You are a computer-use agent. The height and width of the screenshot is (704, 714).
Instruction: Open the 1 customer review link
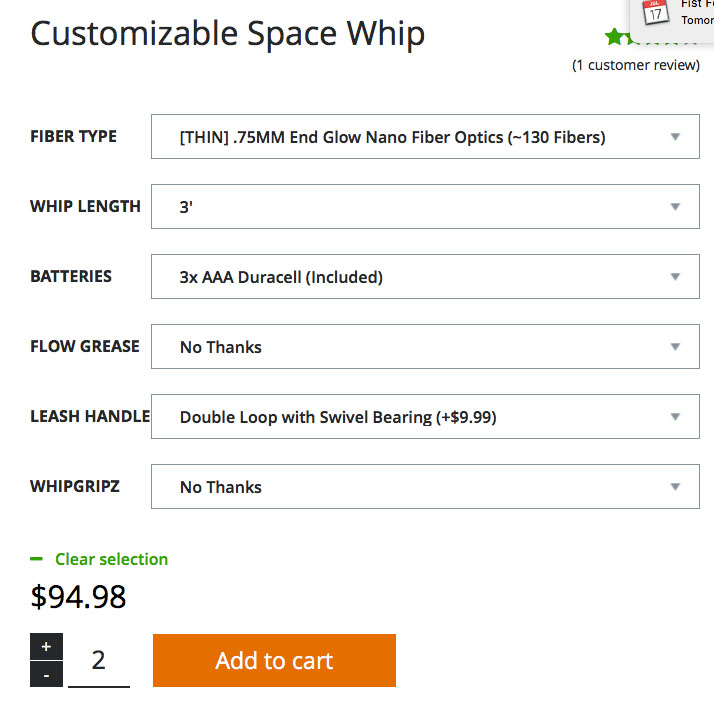point(635,65)
